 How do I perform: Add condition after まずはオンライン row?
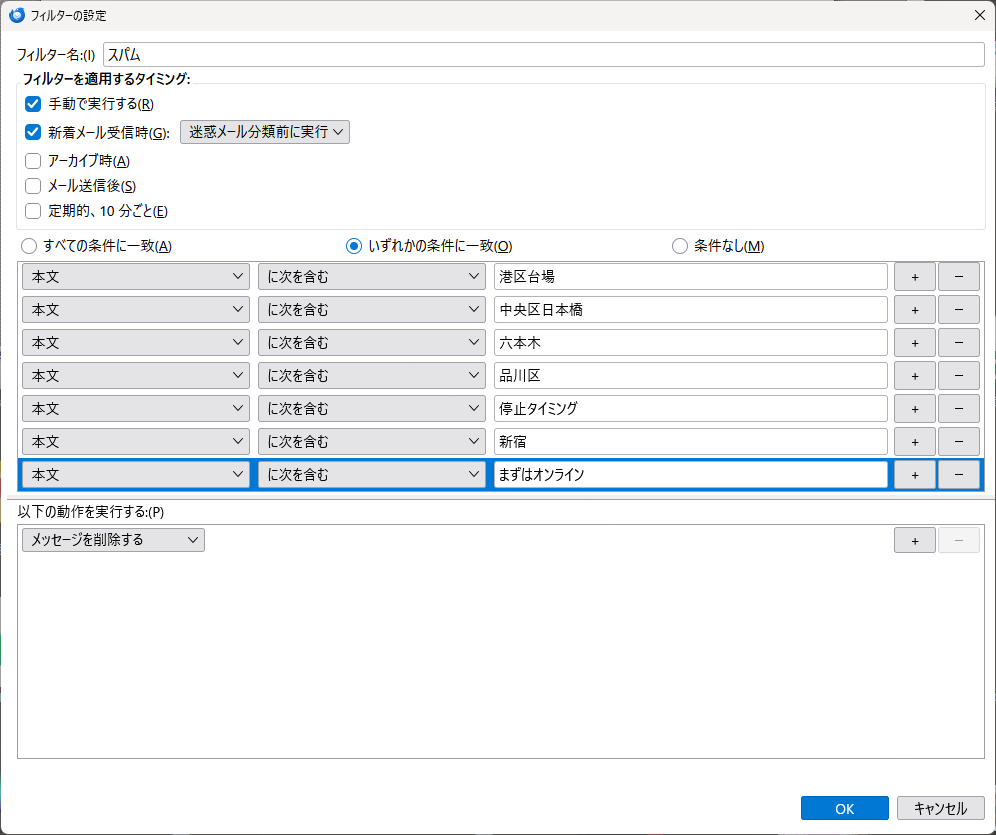pos(915,475)
